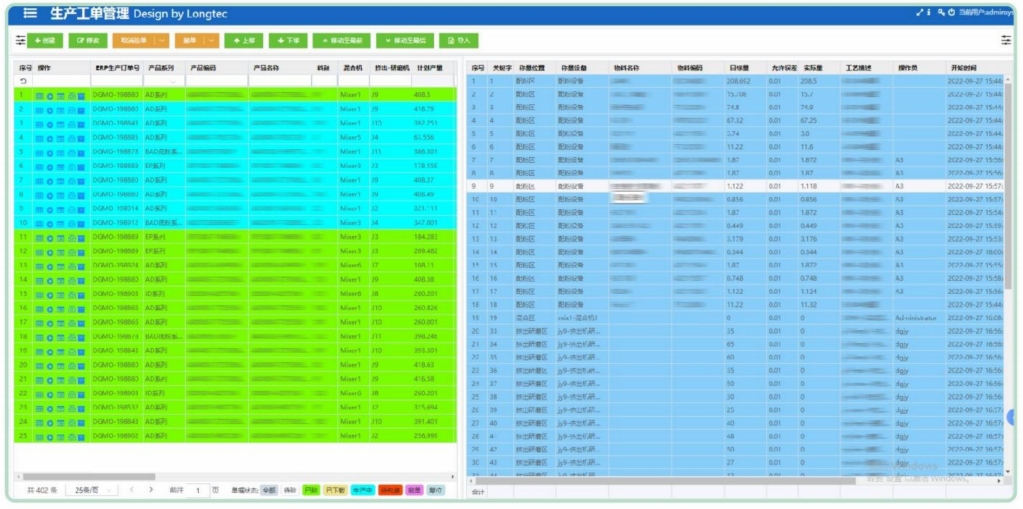Screen dimensions: 1023x509
Task: Go to next page with right arrow
Action: [151, 490]
